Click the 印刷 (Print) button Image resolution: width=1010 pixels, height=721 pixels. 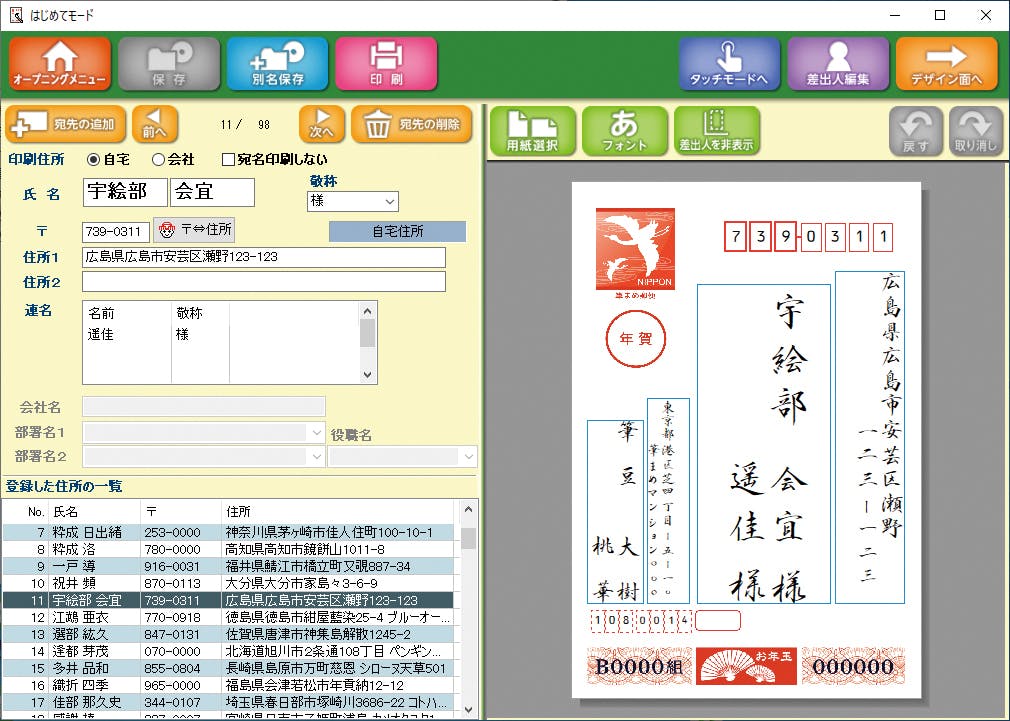point(386,64)
